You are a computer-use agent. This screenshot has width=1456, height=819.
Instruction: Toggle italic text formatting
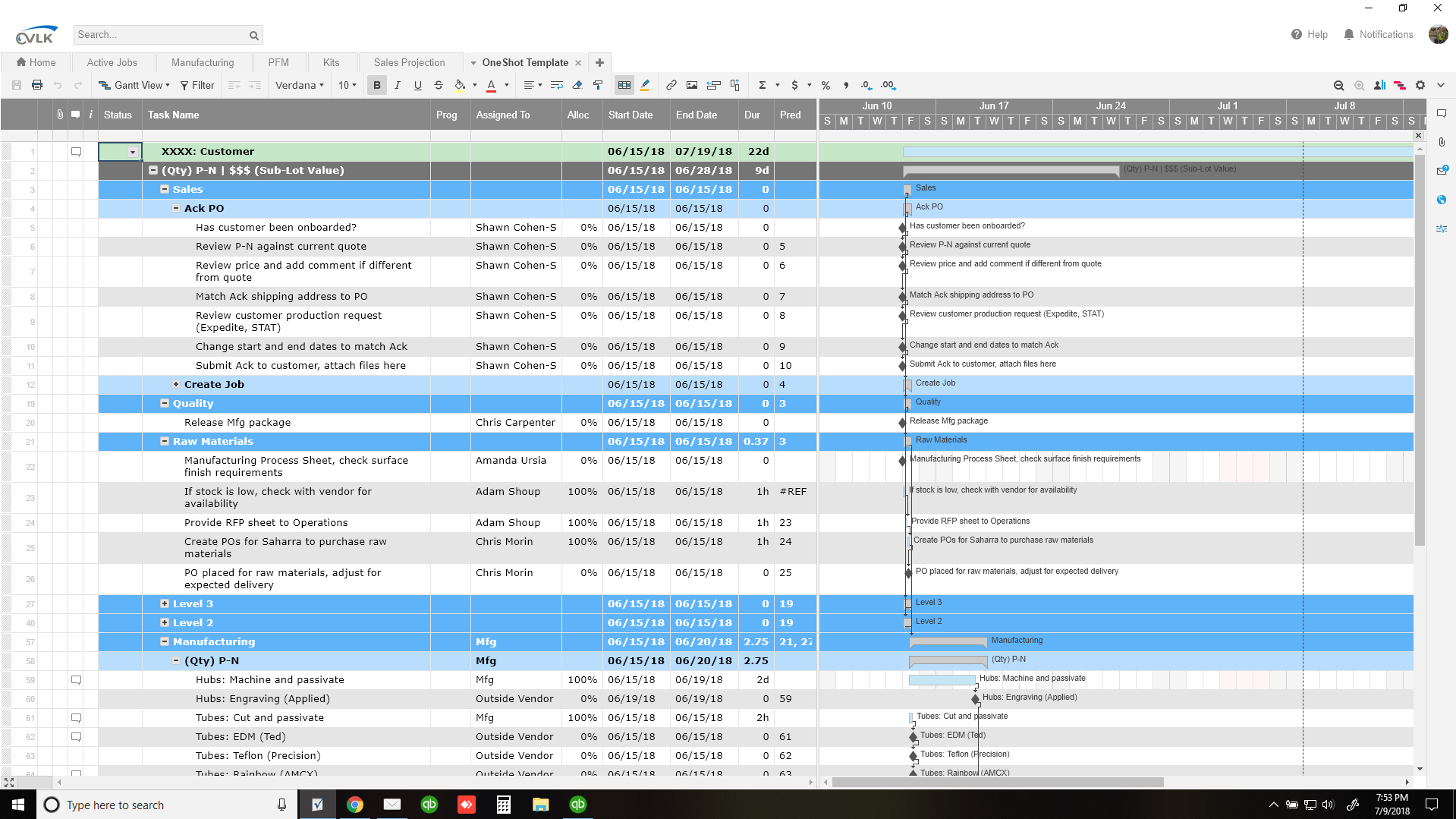coord(397,85)
